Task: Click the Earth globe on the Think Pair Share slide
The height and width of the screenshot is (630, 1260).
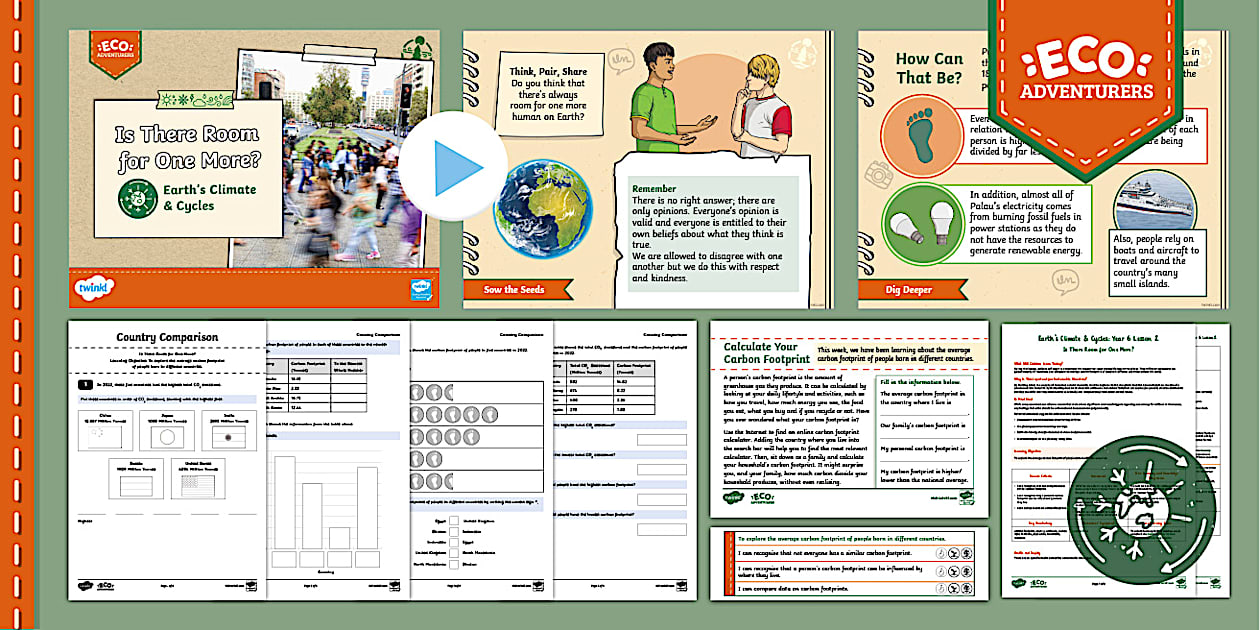Action: [x=545, y=210]
